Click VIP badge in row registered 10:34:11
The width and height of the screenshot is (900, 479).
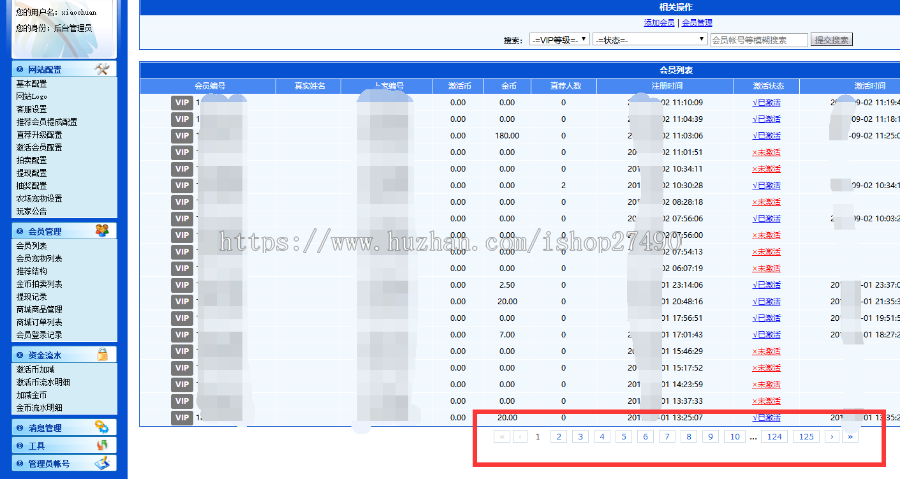coord(182,169)
